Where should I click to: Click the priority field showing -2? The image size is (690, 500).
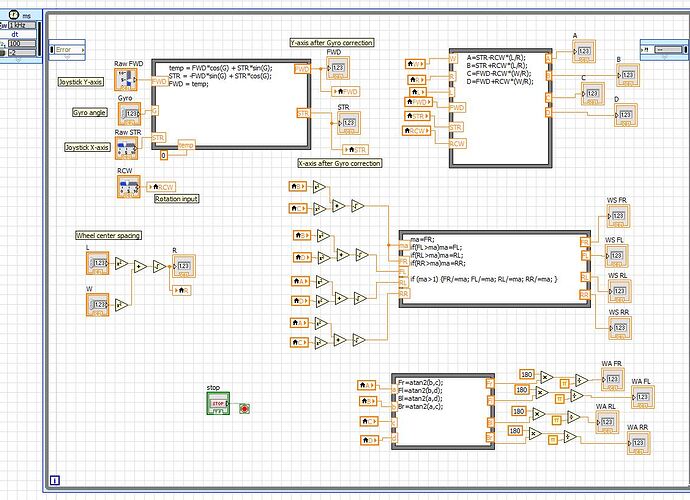(x=22, y=52)
